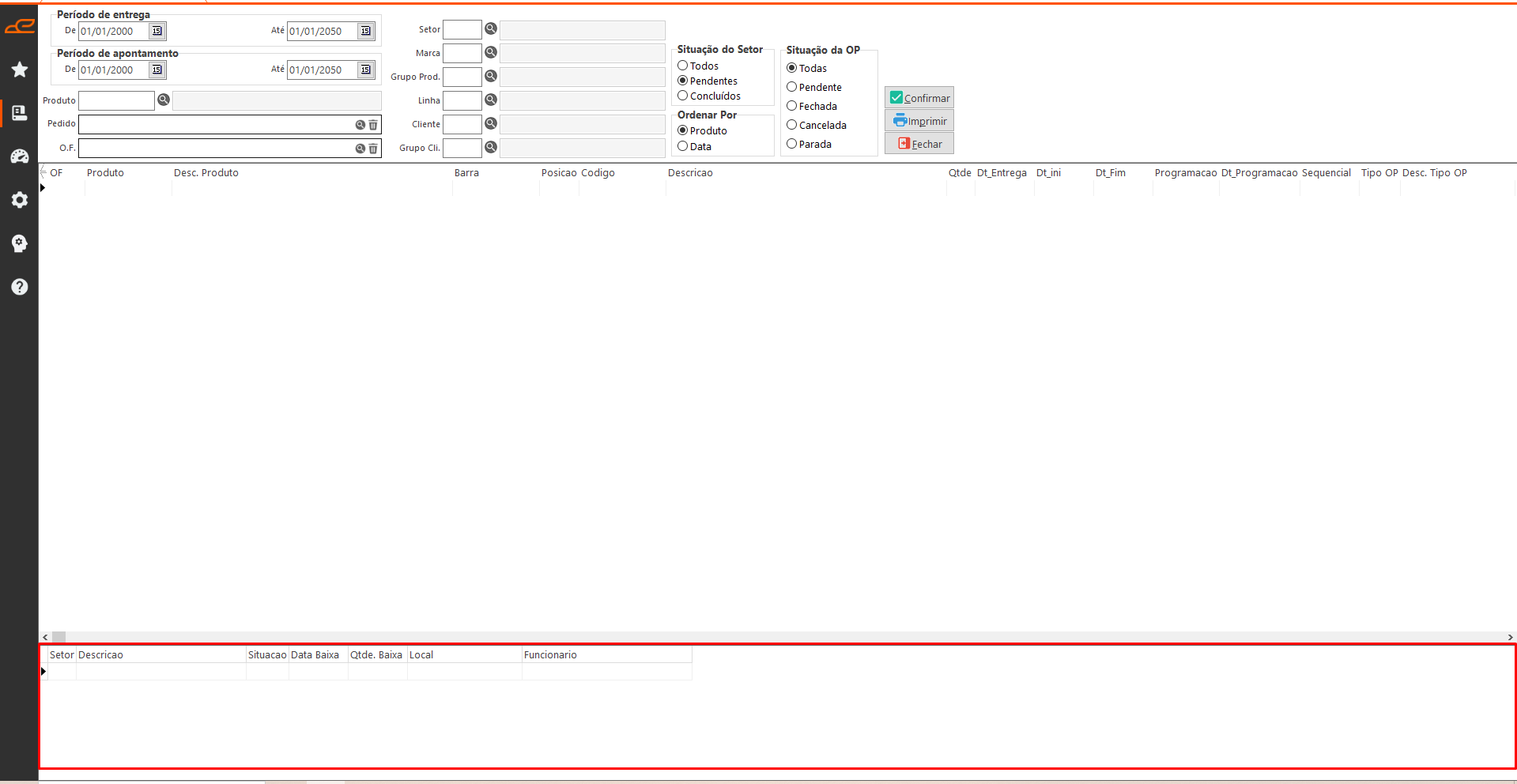
Task: Click the lookup magnifier next to Cliente
Action: click(x=491, y=124)
